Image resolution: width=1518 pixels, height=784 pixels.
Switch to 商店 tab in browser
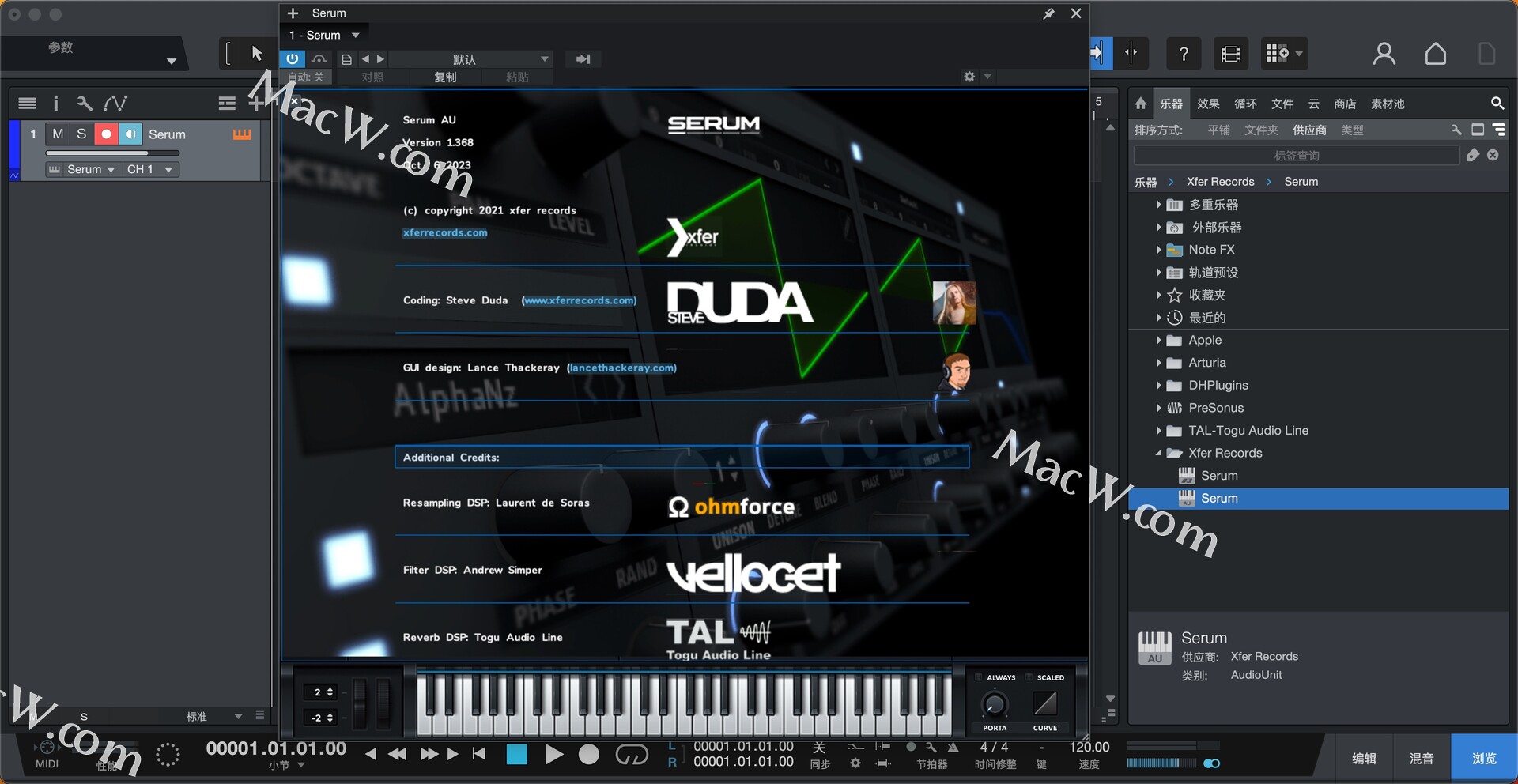point(1345,104)
